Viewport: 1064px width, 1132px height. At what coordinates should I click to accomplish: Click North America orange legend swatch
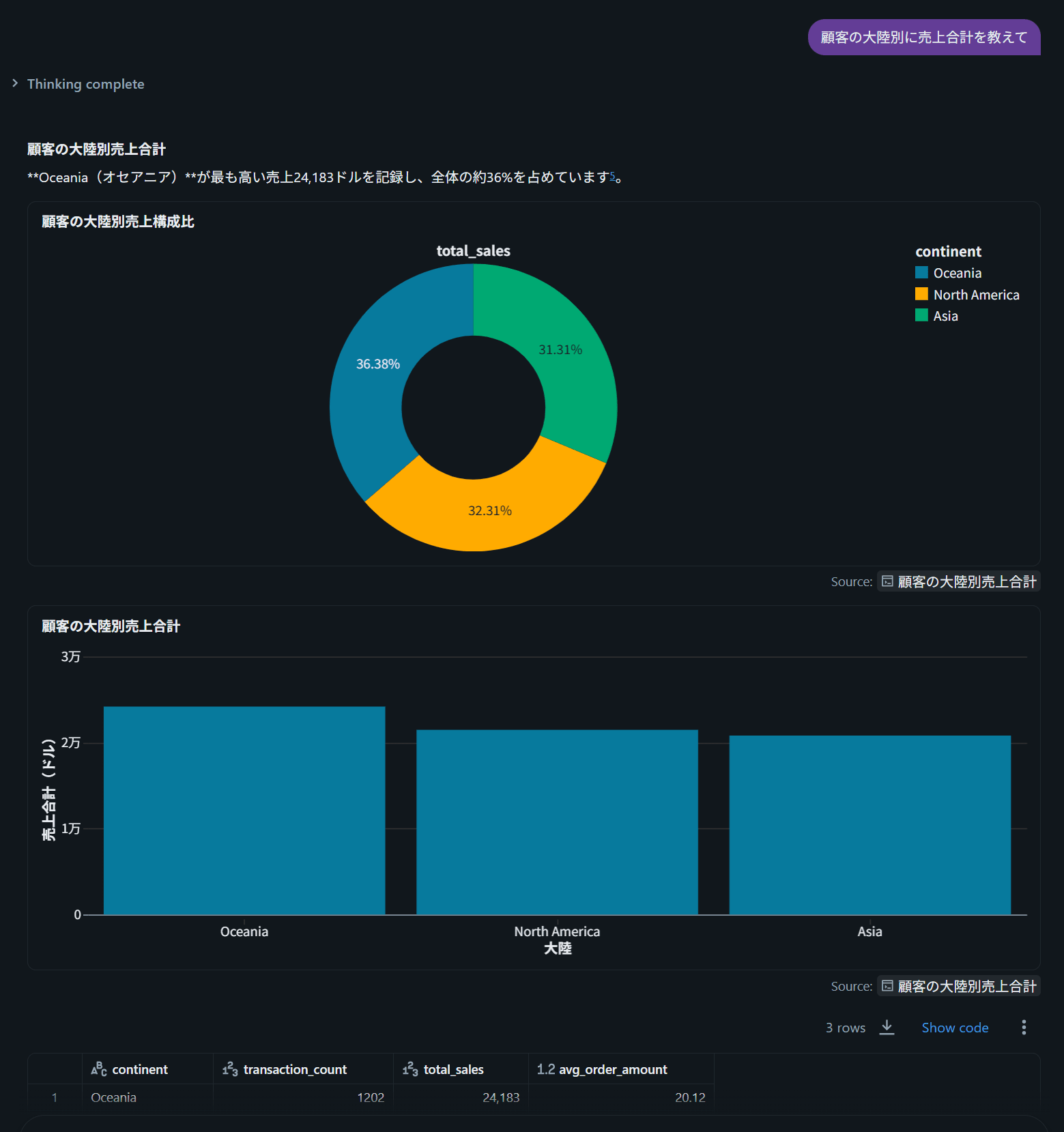coord(921,294)
